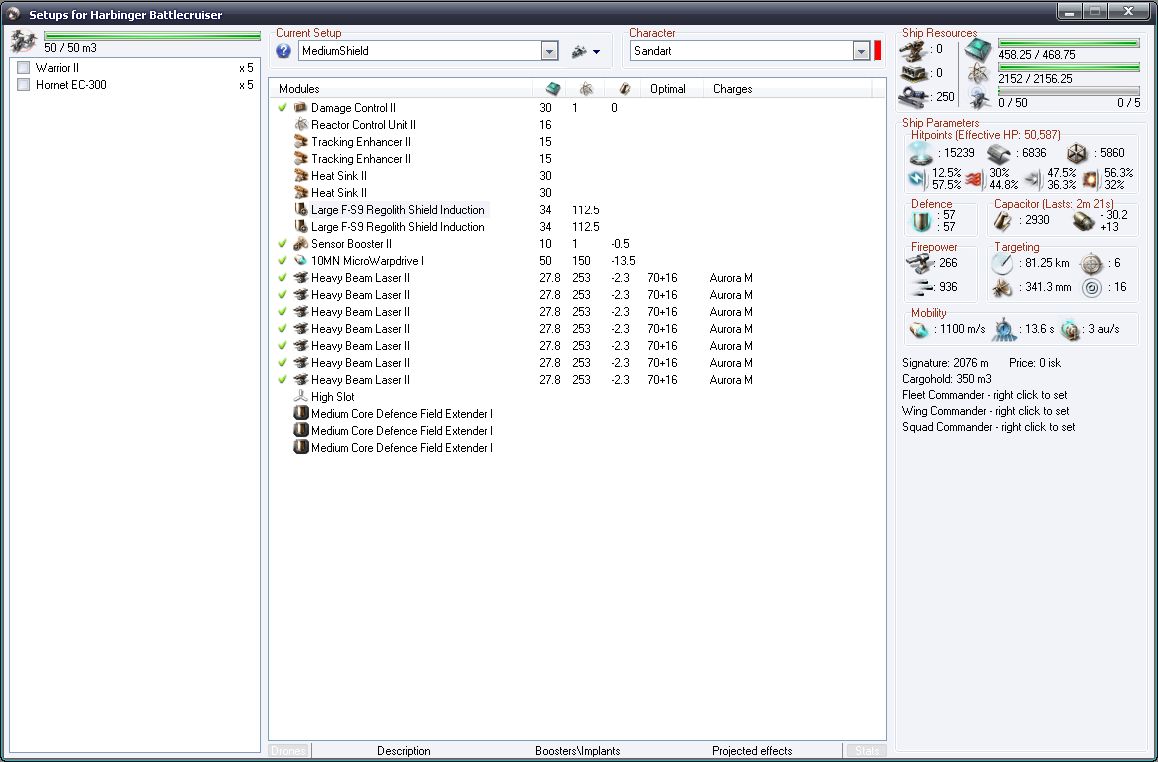
Task: Switch to the Stats tab
Action: coord(866,751)
